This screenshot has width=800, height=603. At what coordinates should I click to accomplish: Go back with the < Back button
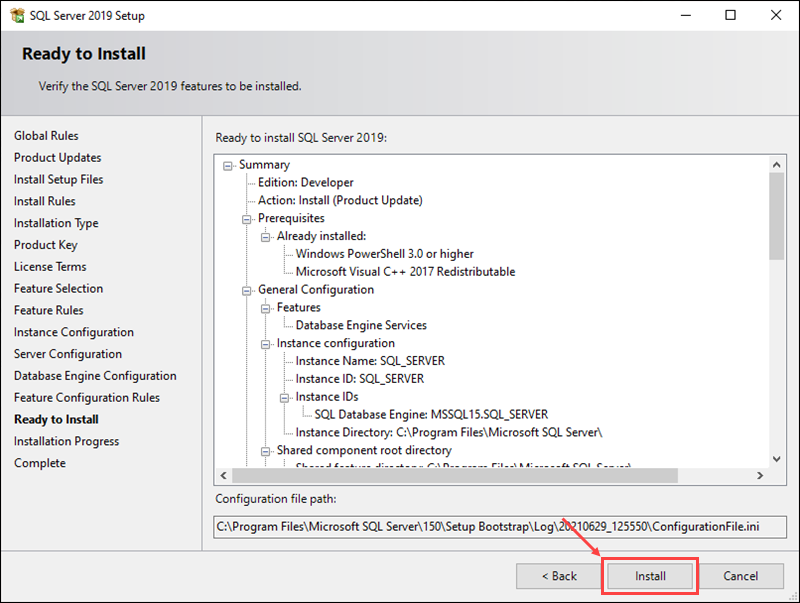pos(559,576)
